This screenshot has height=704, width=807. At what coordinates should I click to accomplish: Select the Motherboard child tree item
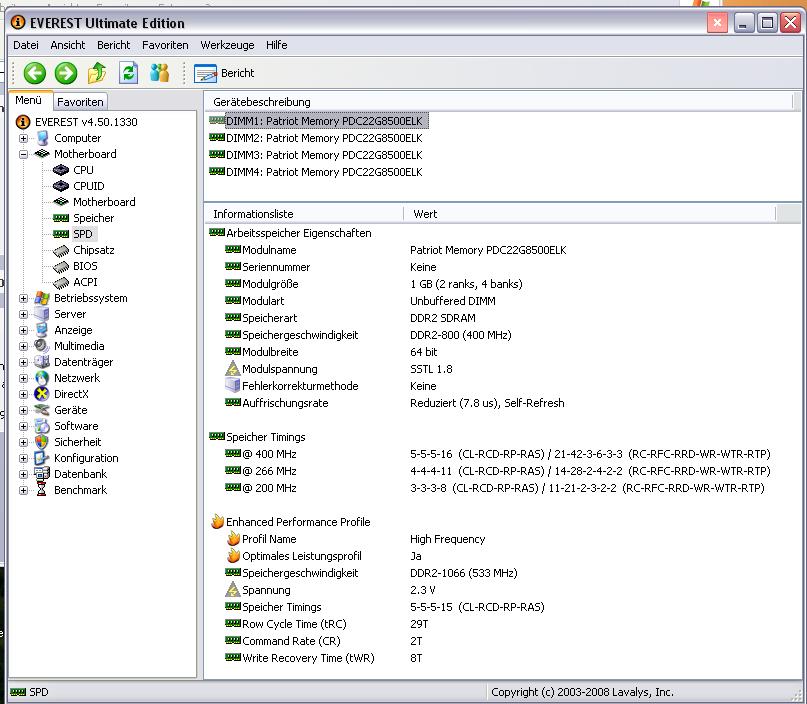[x=104, y=202]
